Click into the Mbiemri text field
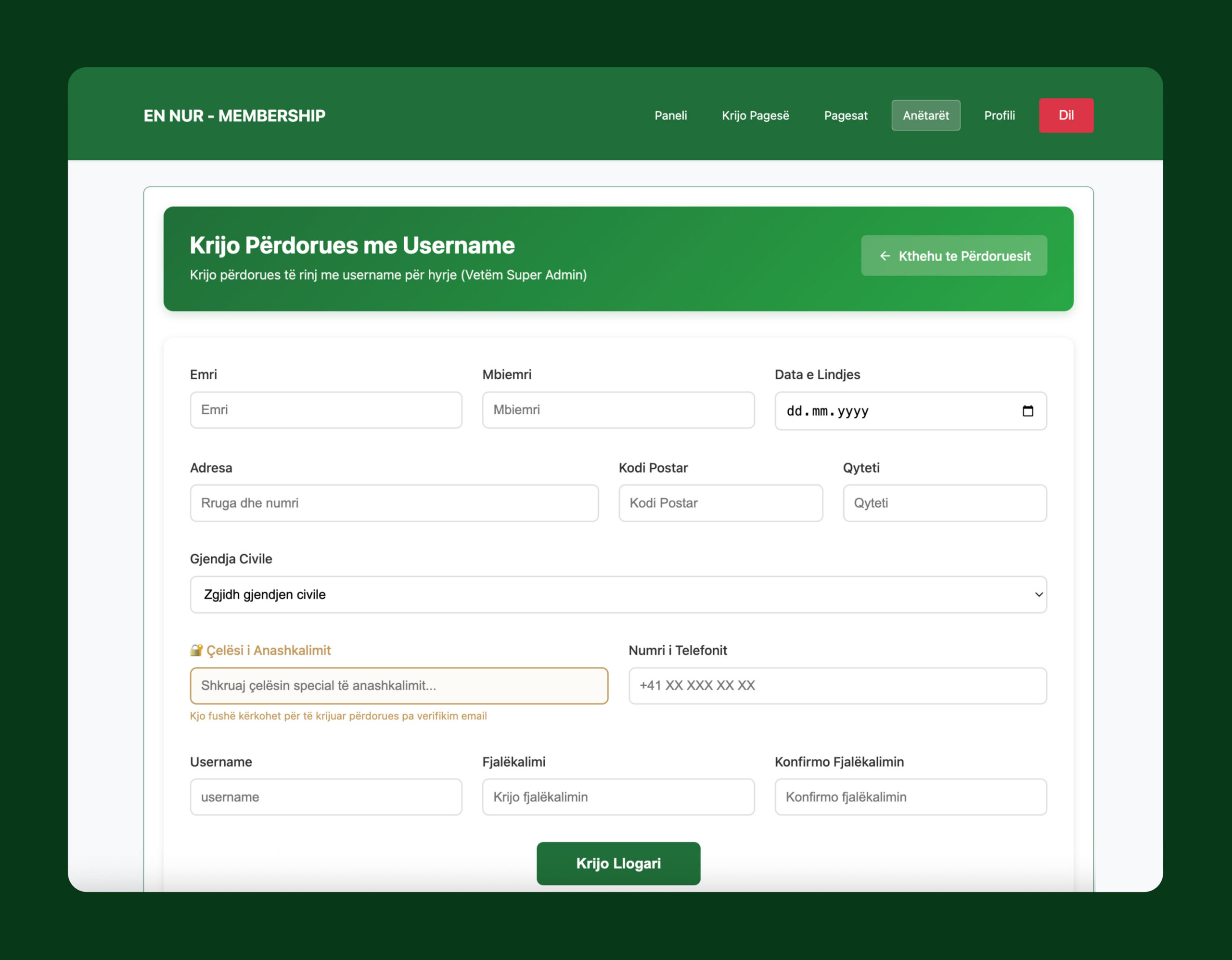 [618, 410]
